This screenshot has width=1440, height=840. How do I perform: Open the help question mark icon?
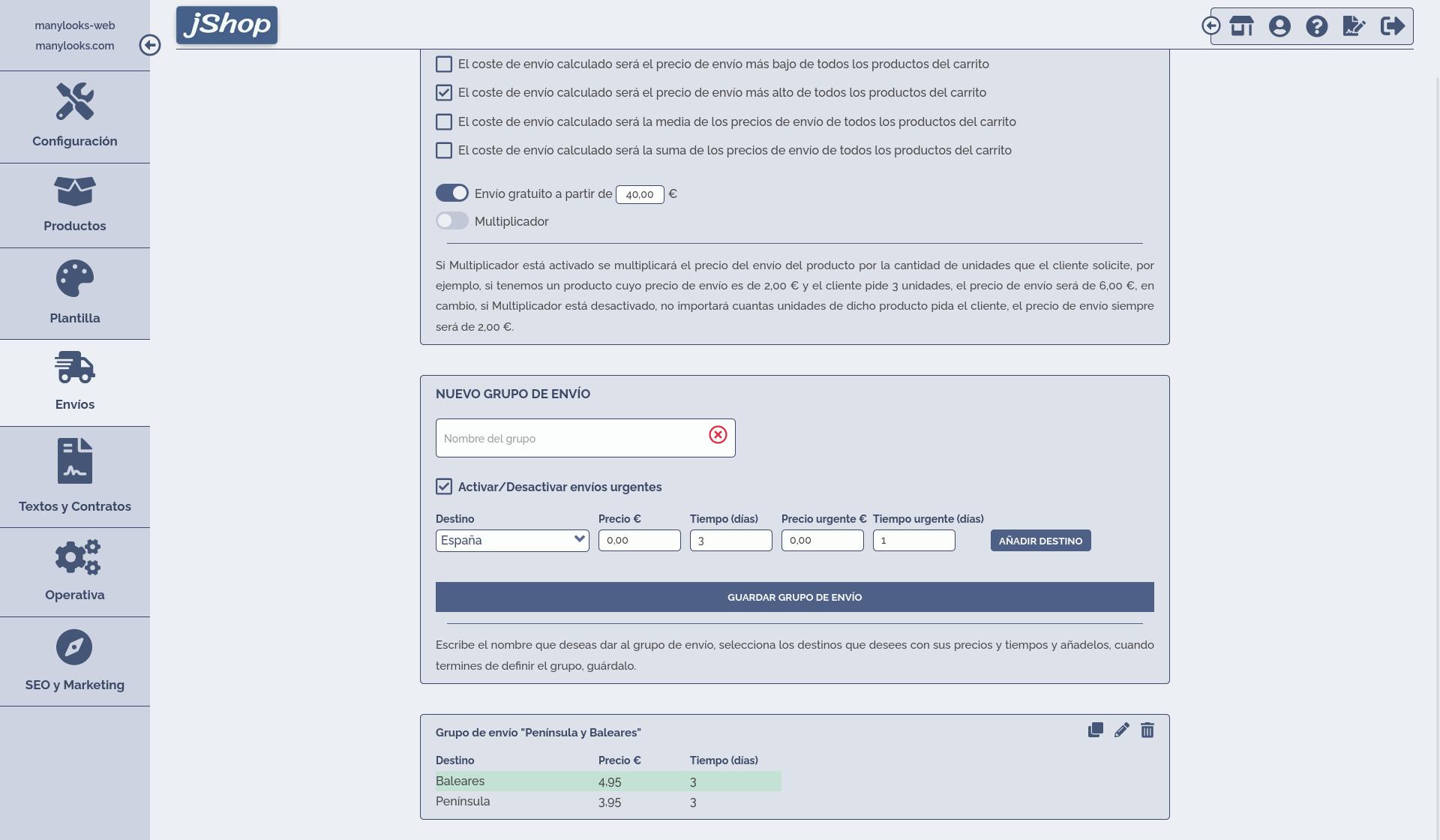pos(1317,26)
